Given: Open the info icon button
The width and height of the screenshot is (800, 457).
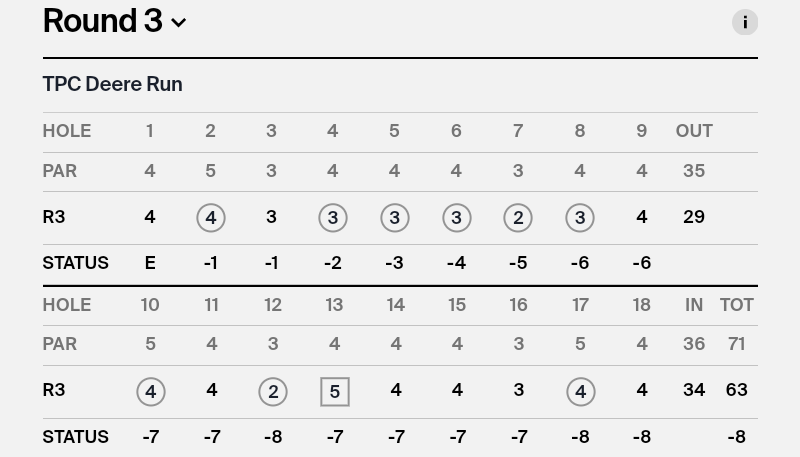Looking at the screenshot, I should coord(745,22).
